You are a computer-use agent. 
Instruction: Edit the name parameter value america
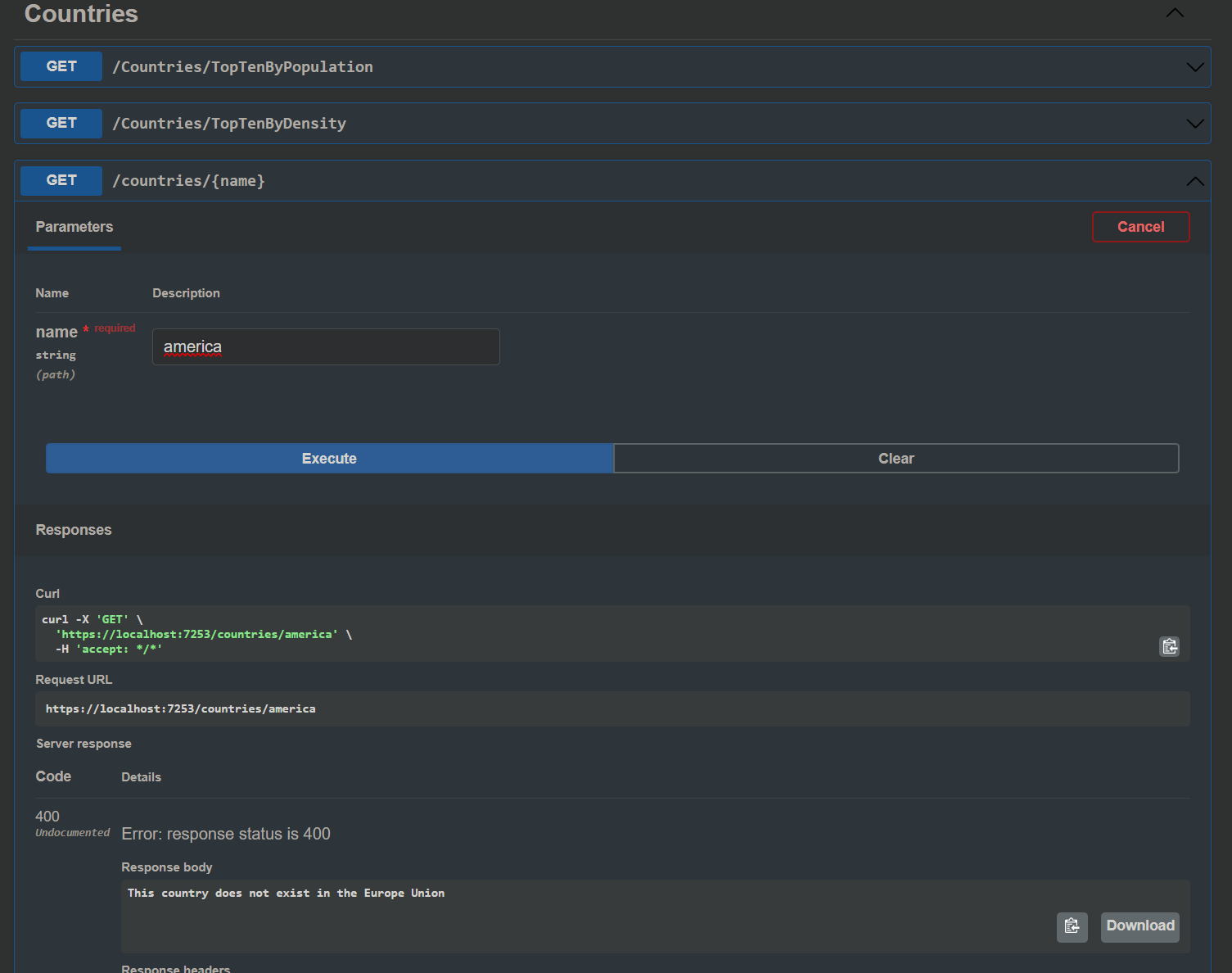[x=325, y=346]
